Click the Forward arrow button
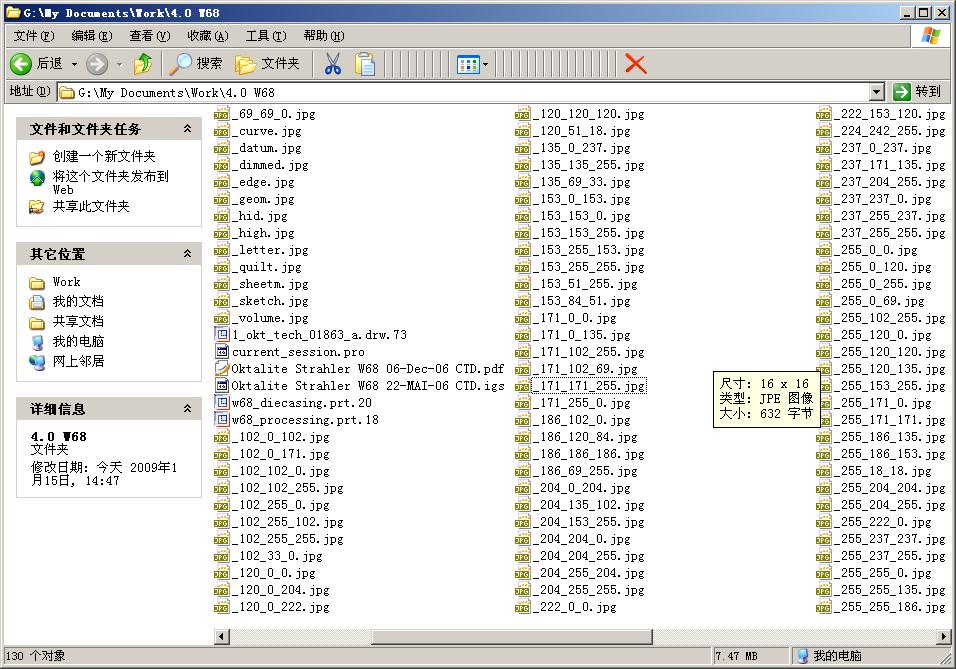Viewport: 956px width, 669px height. [x=96, y=63]
